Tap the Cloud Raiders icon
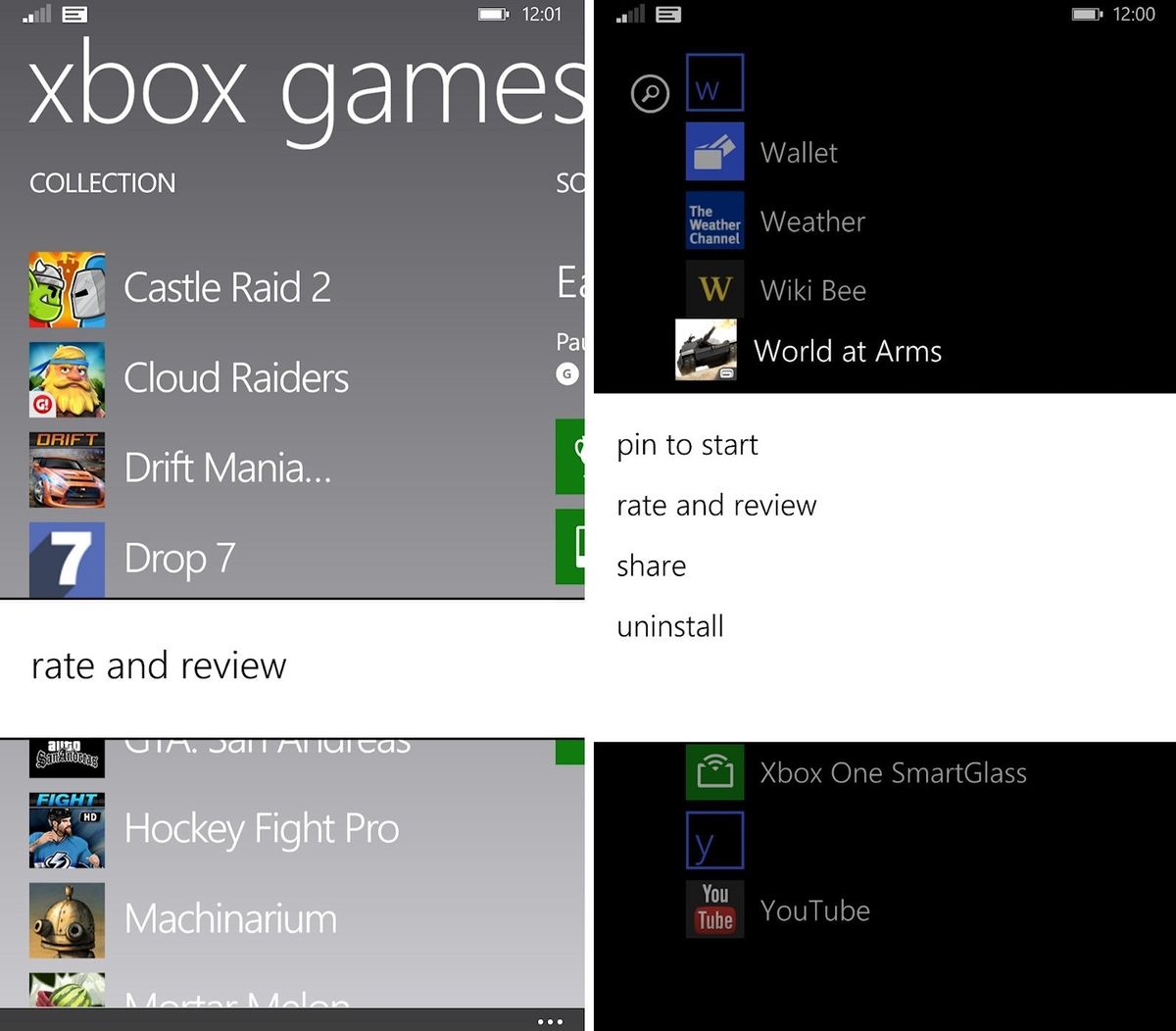This screenshot has width=1176, height=1031. (67, 379)
